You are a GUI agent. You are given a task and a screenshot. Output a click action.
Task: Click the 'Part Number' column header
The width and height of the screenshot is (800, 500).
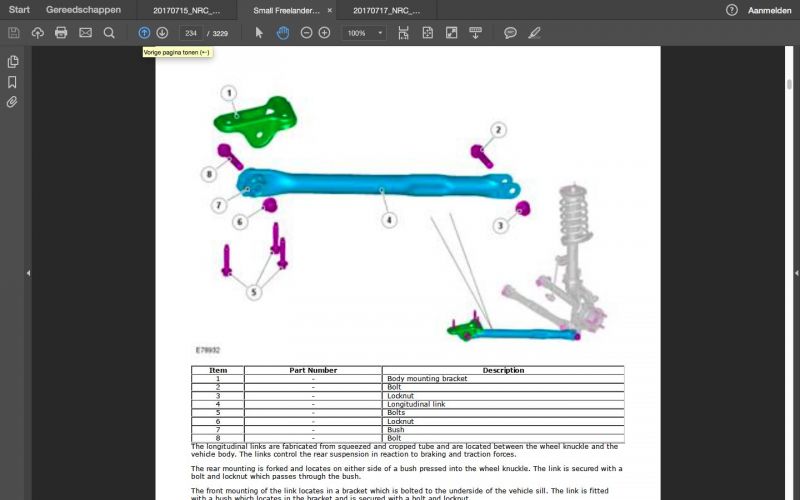[313, 370]
